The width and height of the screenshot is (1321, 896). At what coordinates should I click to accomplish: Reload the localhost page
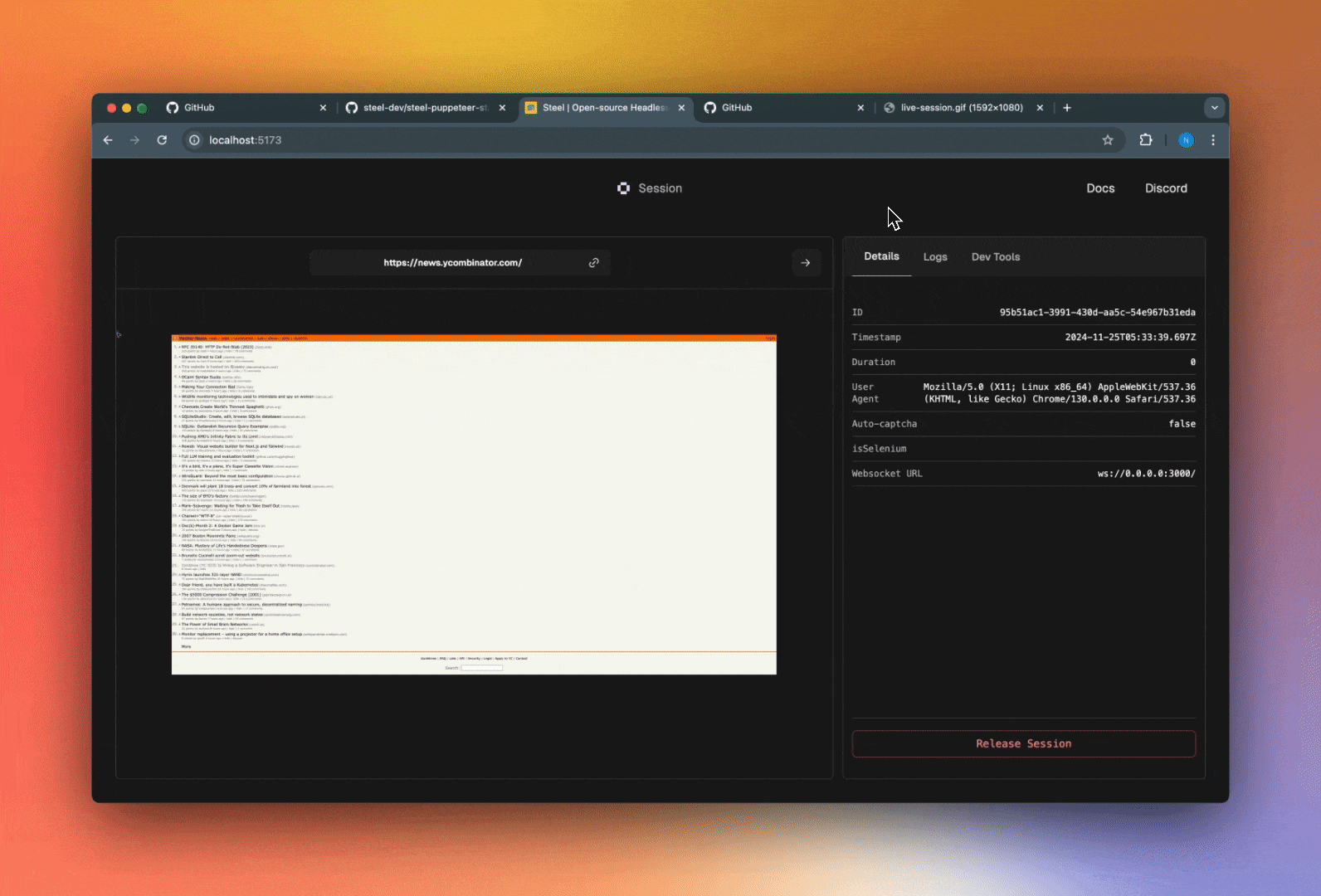click(162, 140)
